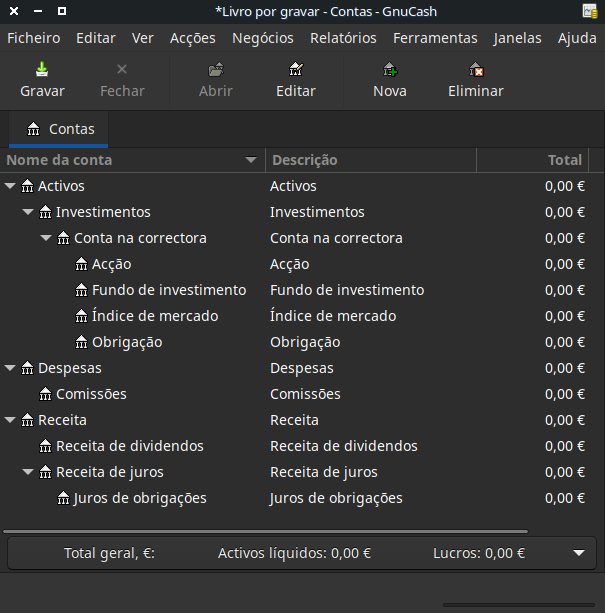Click the Nova account toolbar icon
Image resolution: width=605 pixels, height=613 pixels.
point(390,70)
